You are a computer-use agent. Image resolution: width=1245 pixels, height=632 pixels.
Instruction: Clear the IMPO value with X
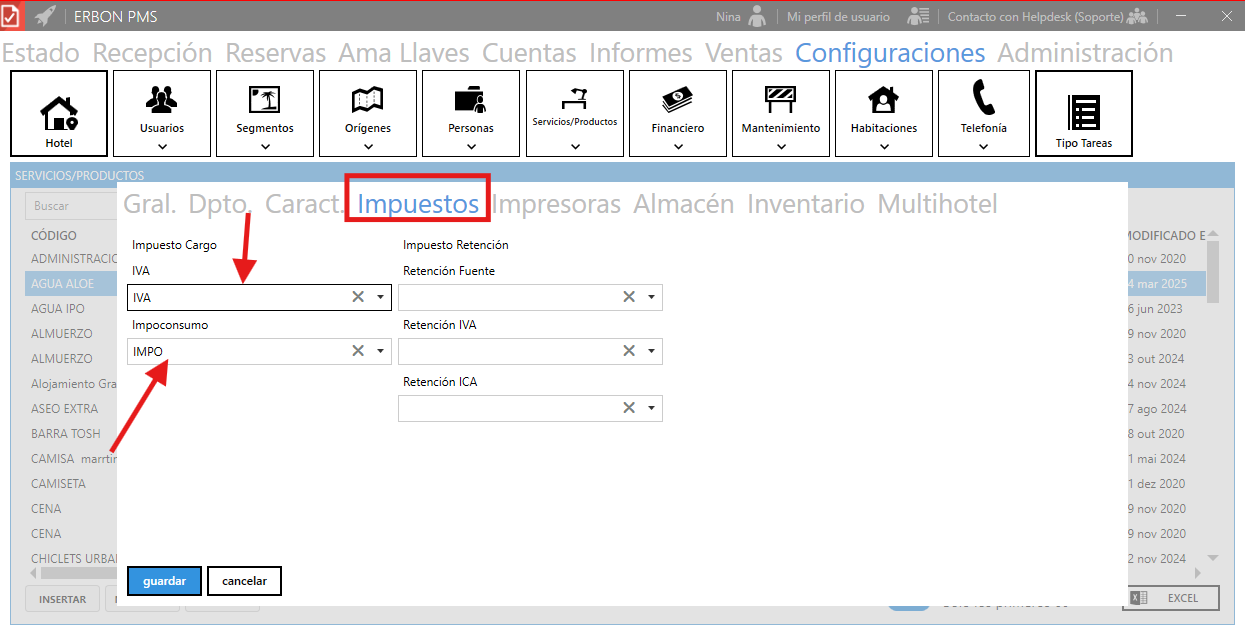tap(358, 351)
